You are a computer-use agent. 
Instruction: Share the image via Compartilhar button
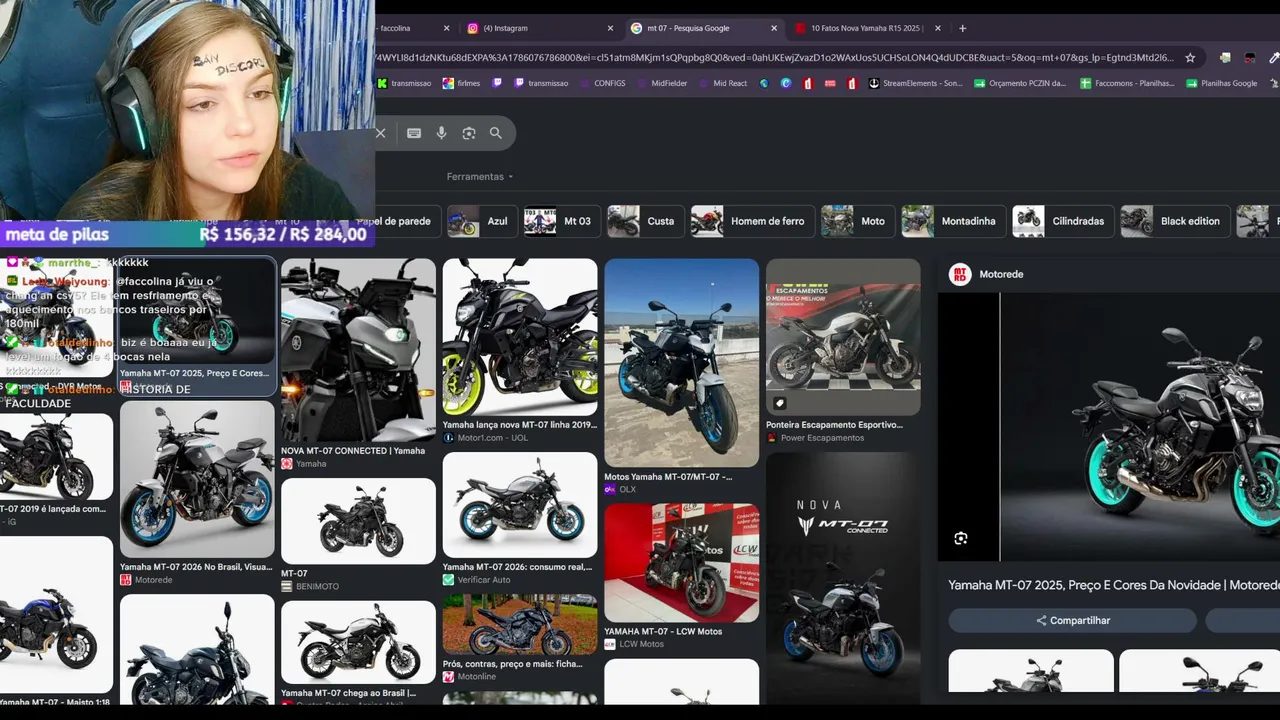(x=1072, y=620)
